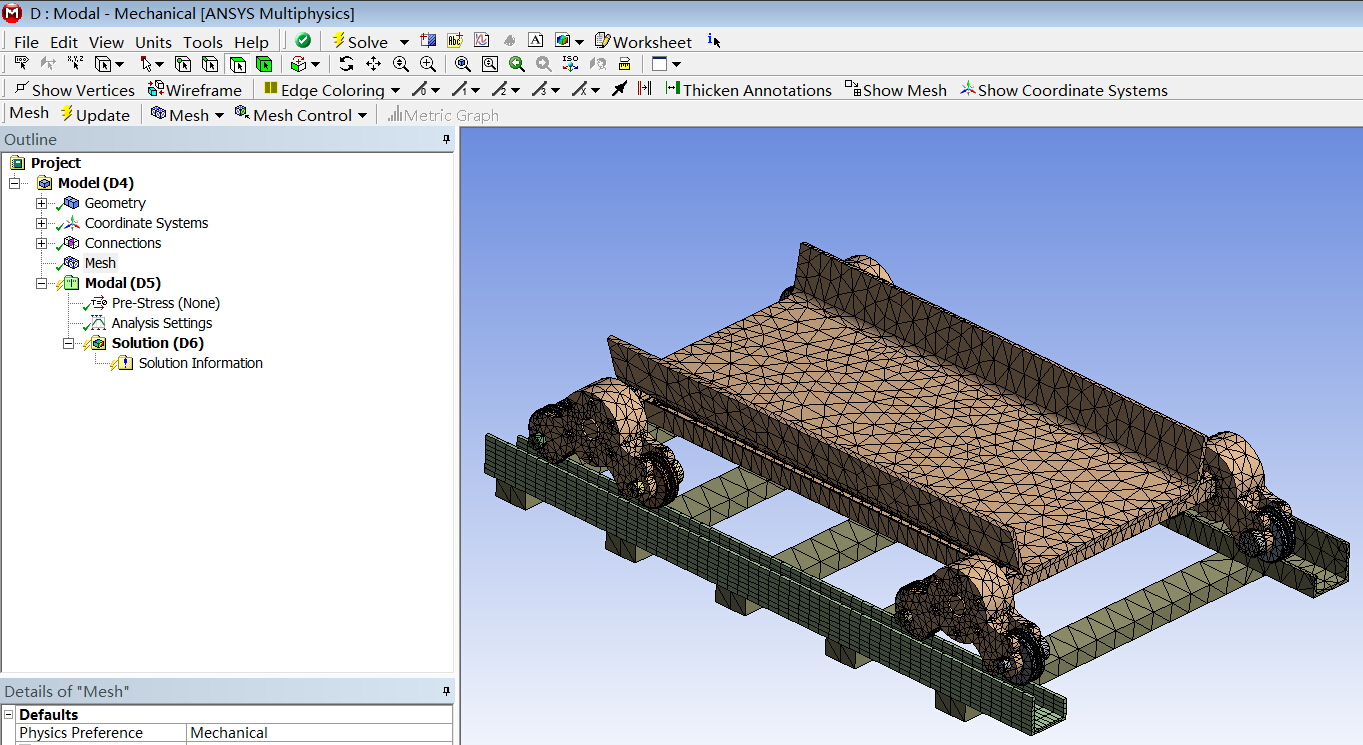Click the ISO isometric view icon
The image size is (1363, 745).
coord(570,64)
